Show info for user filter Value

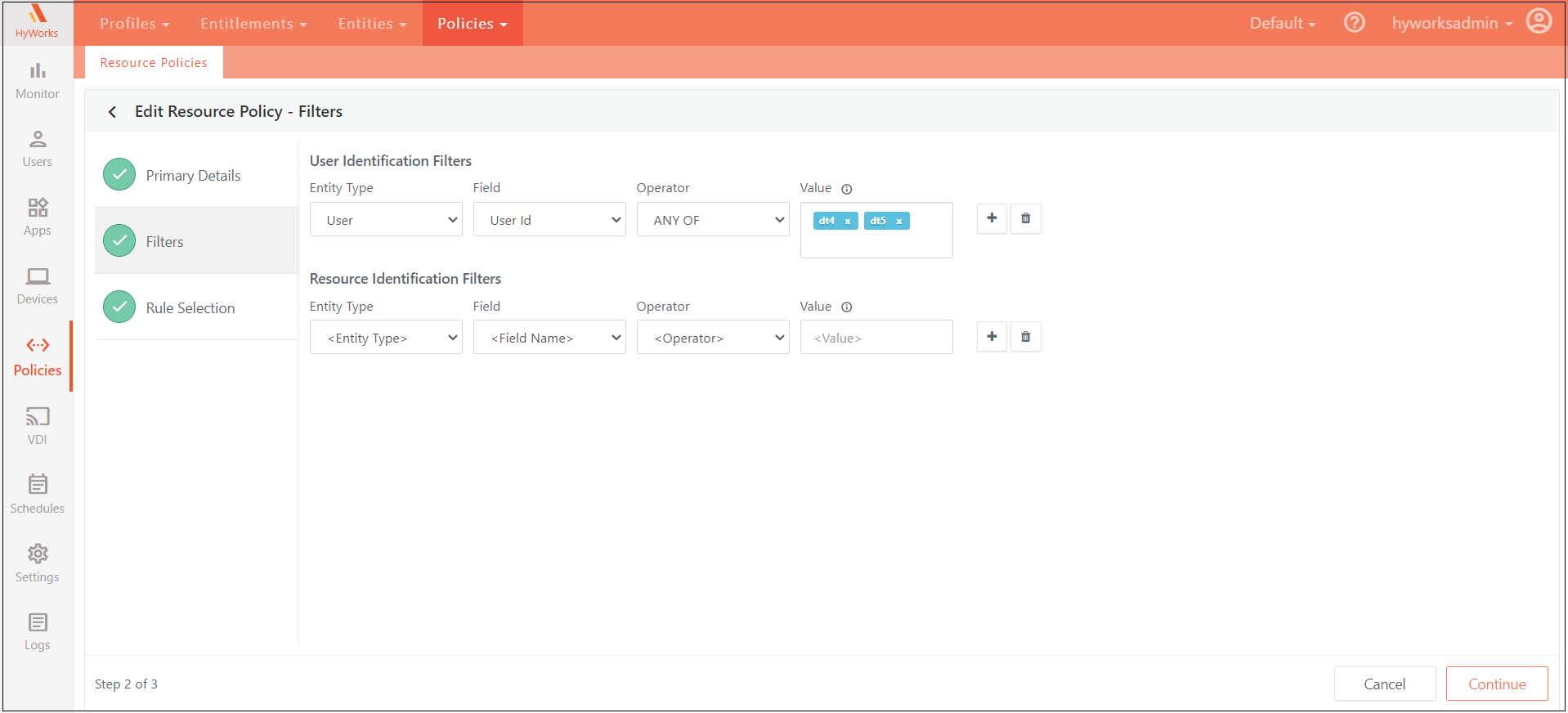tap(847, 189)
